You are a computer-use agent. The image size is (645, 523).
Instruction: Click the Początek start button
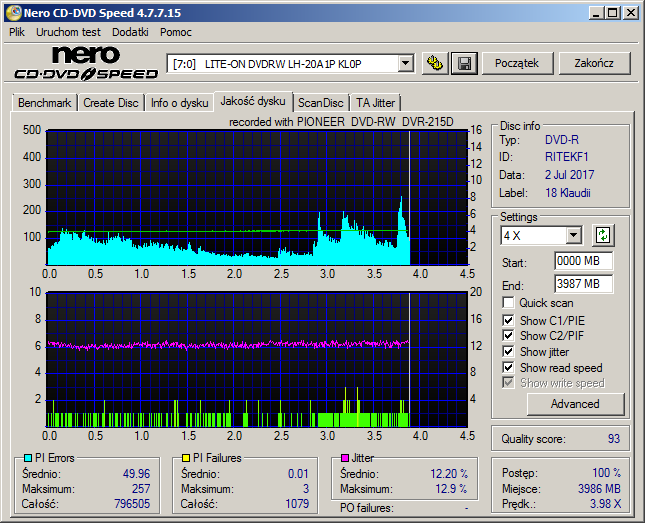(517, 63)
